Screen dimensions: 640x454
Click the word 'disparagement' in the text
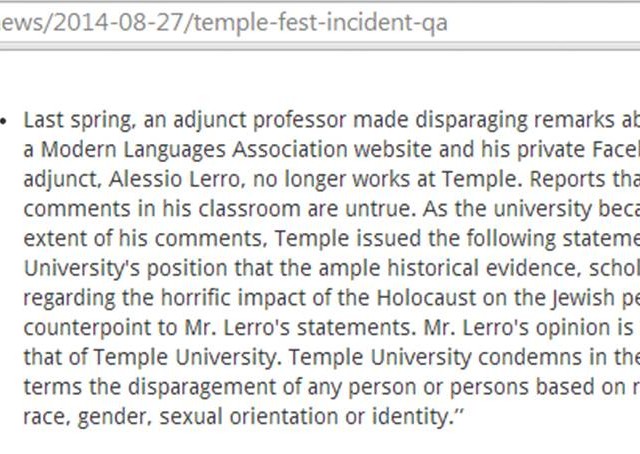coord(202,387)
